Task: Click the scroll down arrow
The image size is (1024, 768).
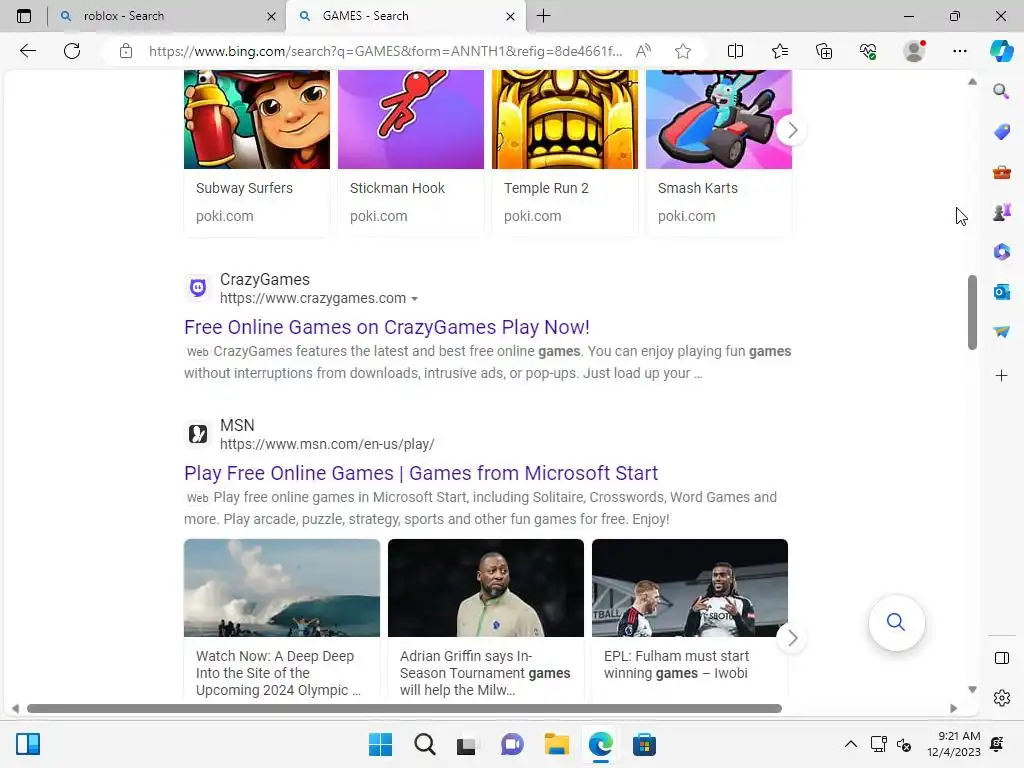Action: pyautogui.click(x=972, y=690)
